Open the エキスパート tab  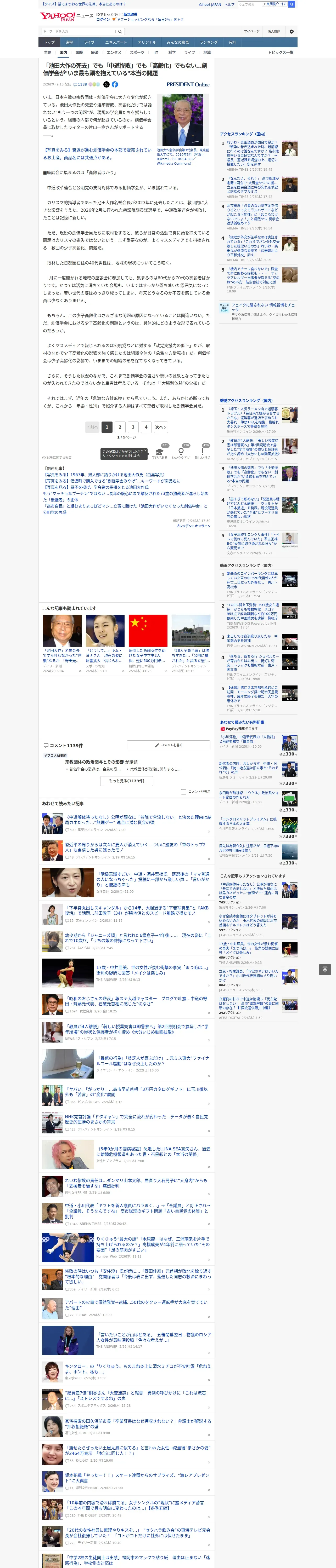click(116, 42)
